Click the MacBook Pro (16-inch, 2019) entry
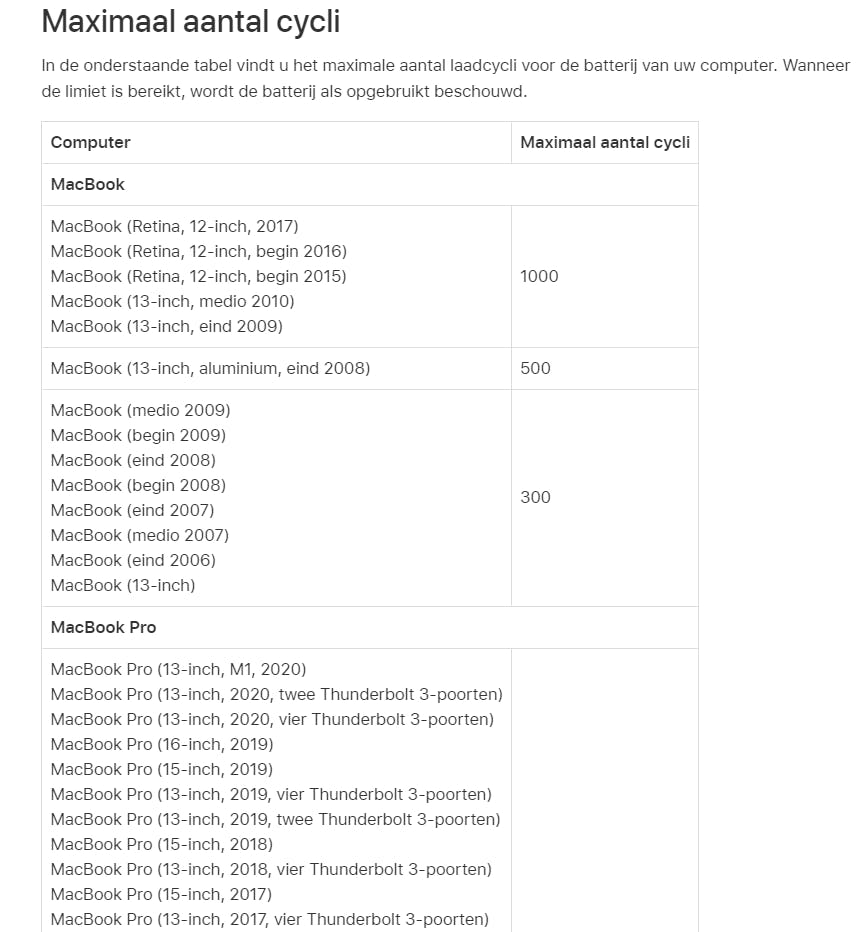Image resolution: width=867 pixels, height=932 pixels. click(x=161, y=744)
